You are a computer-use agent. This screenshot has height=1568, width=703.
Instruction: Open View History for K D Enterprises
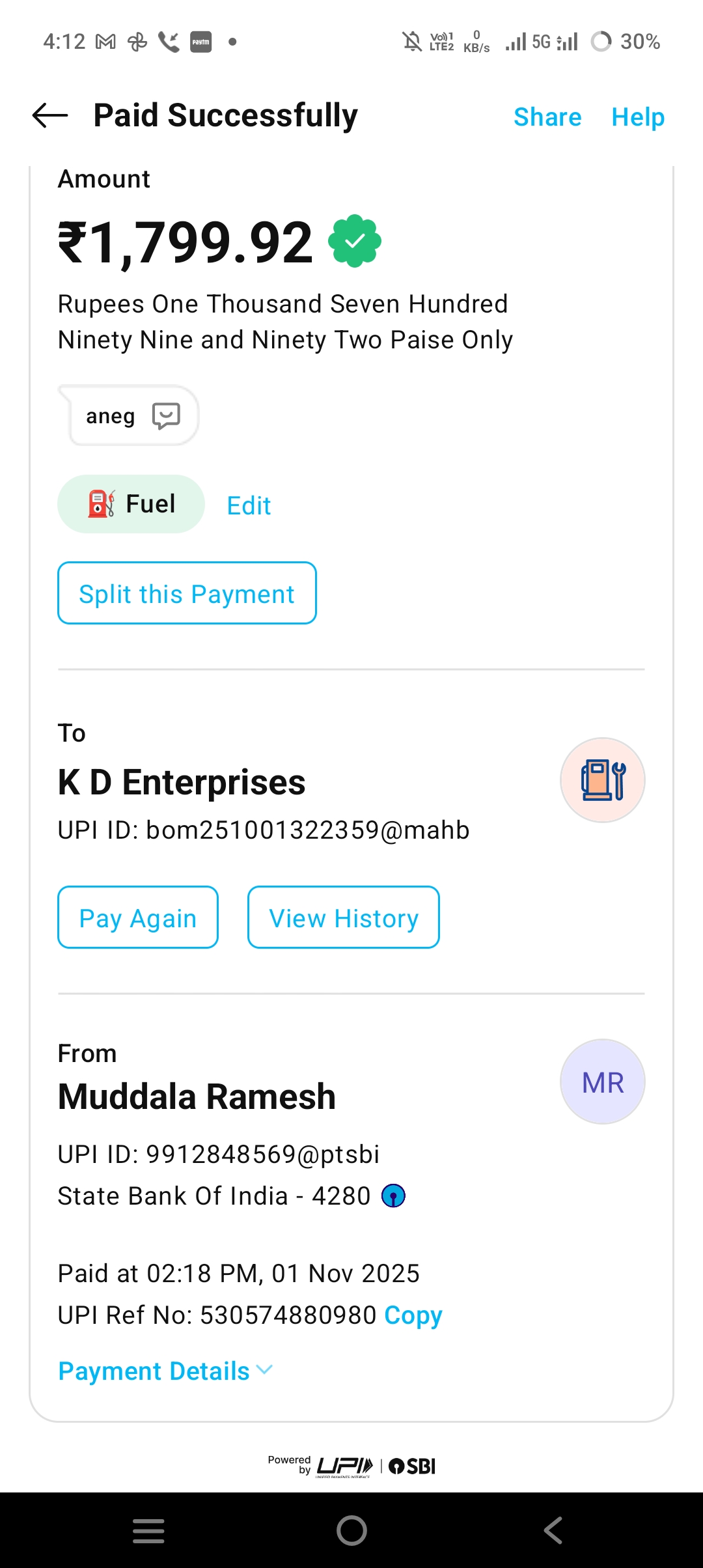coord(344,917)
